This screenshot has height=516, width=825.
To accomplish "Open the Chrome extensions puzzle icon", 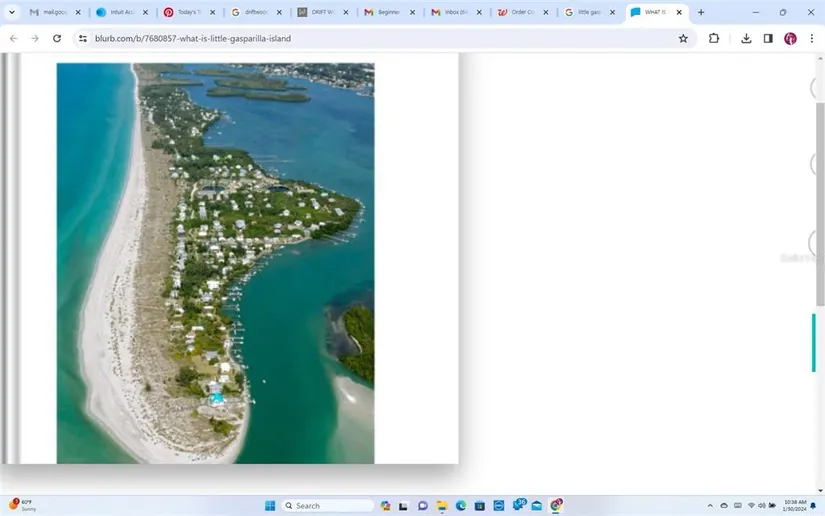I will pyautogui.click(x=714, y=38).
